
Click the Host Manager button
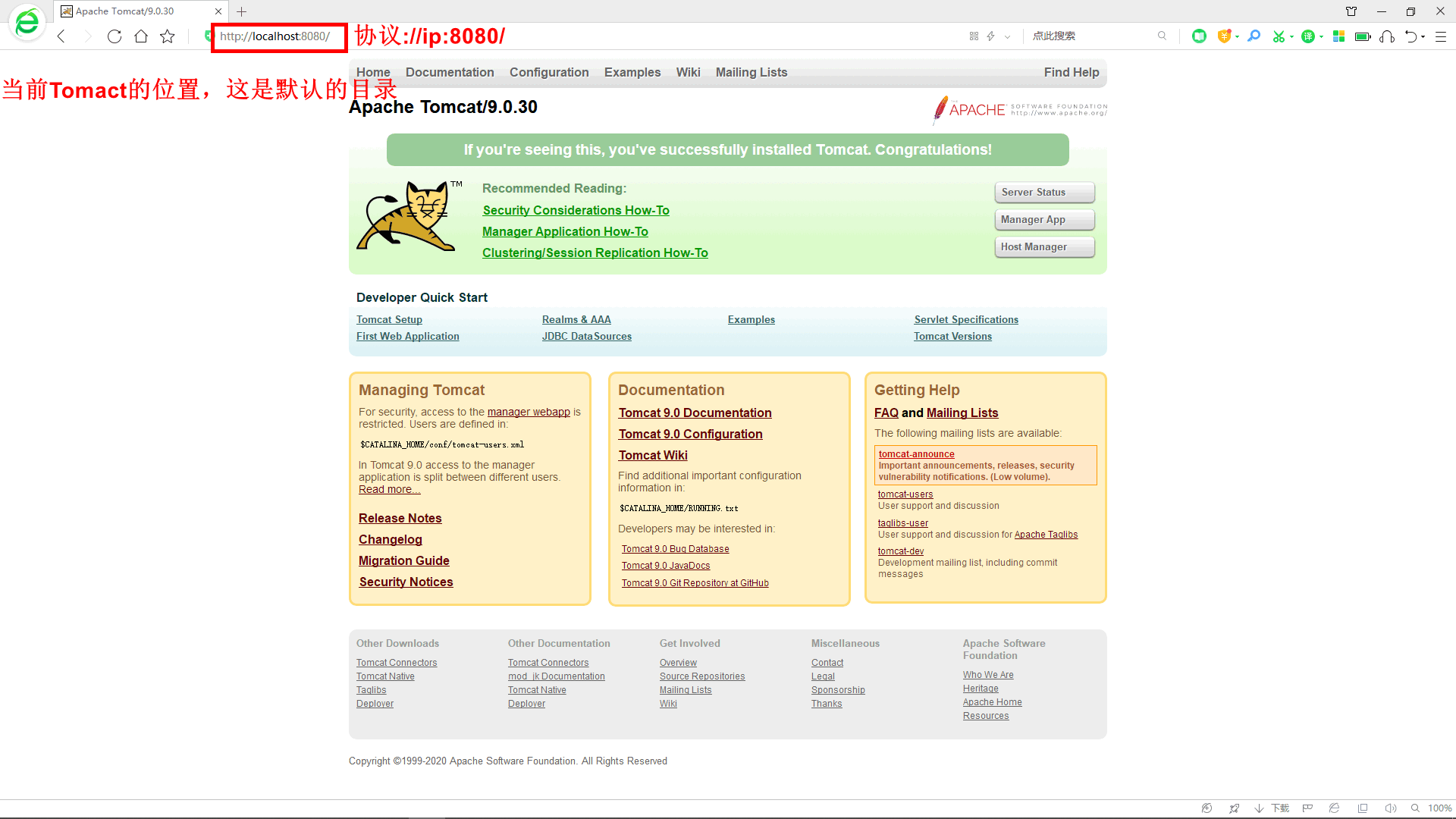coord(1044,246)
